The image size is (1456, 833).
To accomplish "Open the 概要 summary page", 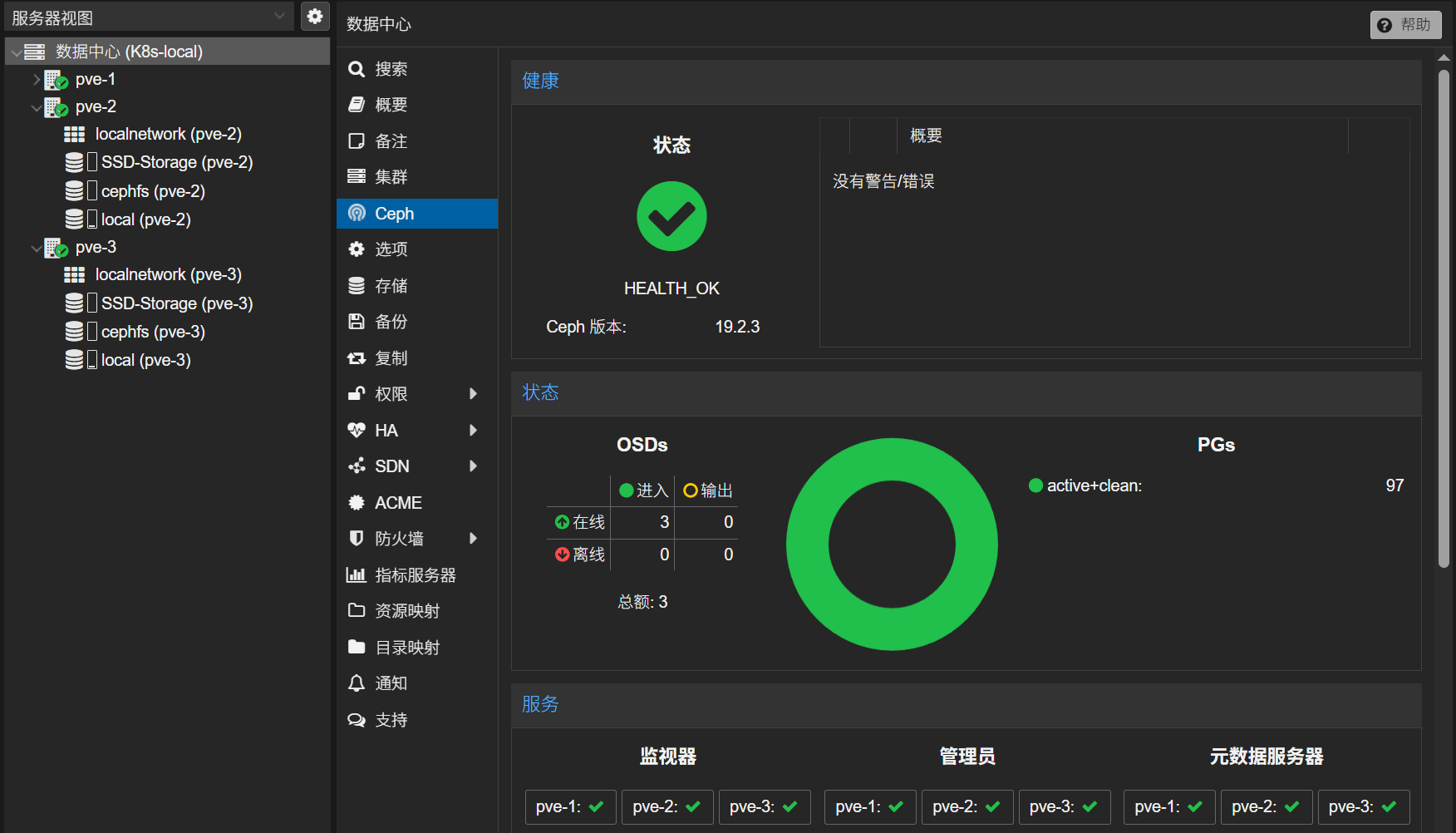I will coord(391,105).
